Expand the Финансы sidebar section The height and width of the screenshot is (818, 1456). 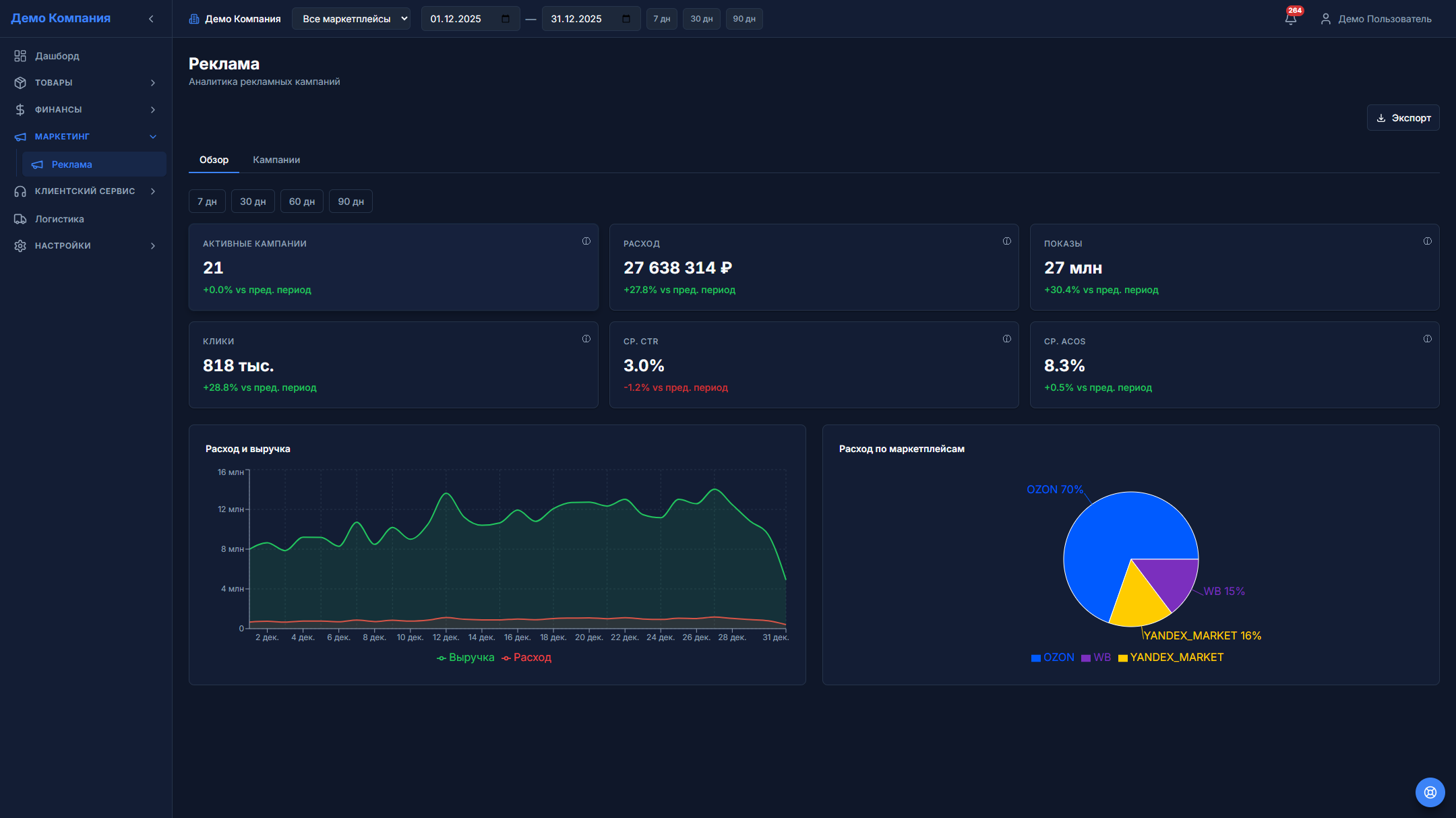(x=86, y=110)
